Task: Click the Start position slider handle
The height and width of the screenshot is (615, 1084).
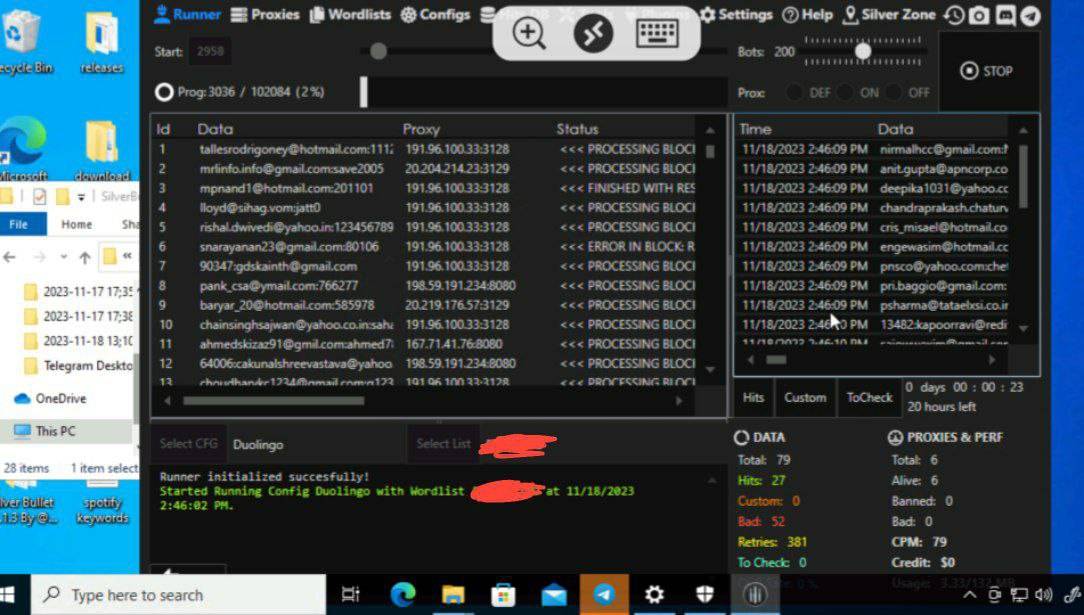Action: click(378, 51)
